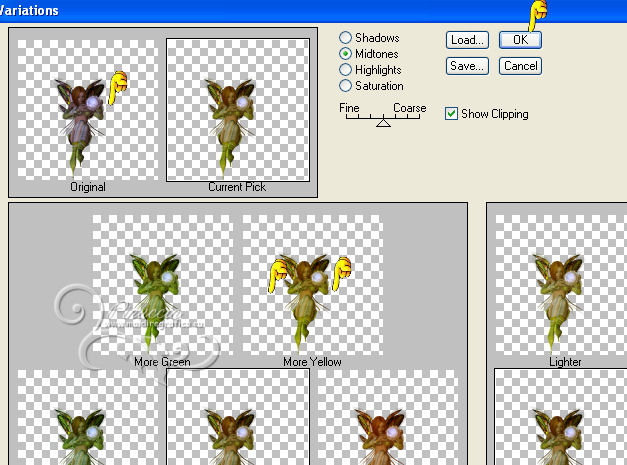Click the Save... settings button

point(467,66)
